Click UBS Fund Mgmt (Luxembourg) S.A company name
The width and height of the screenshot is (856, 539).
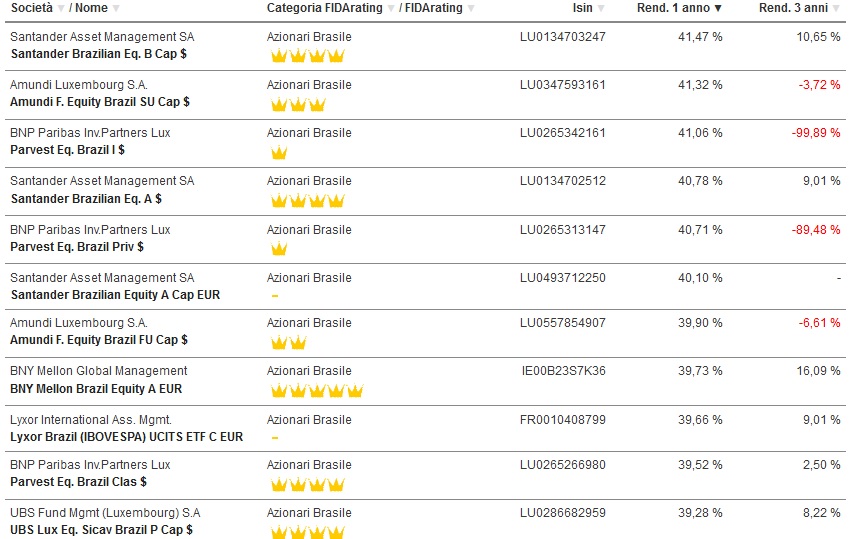click(105, 513)
